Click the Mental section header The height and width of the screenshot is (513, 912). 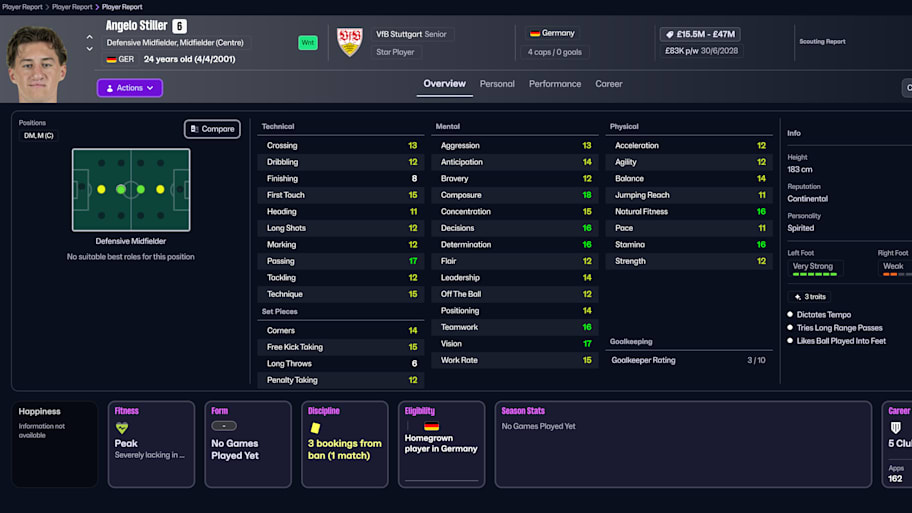point(448,126)
